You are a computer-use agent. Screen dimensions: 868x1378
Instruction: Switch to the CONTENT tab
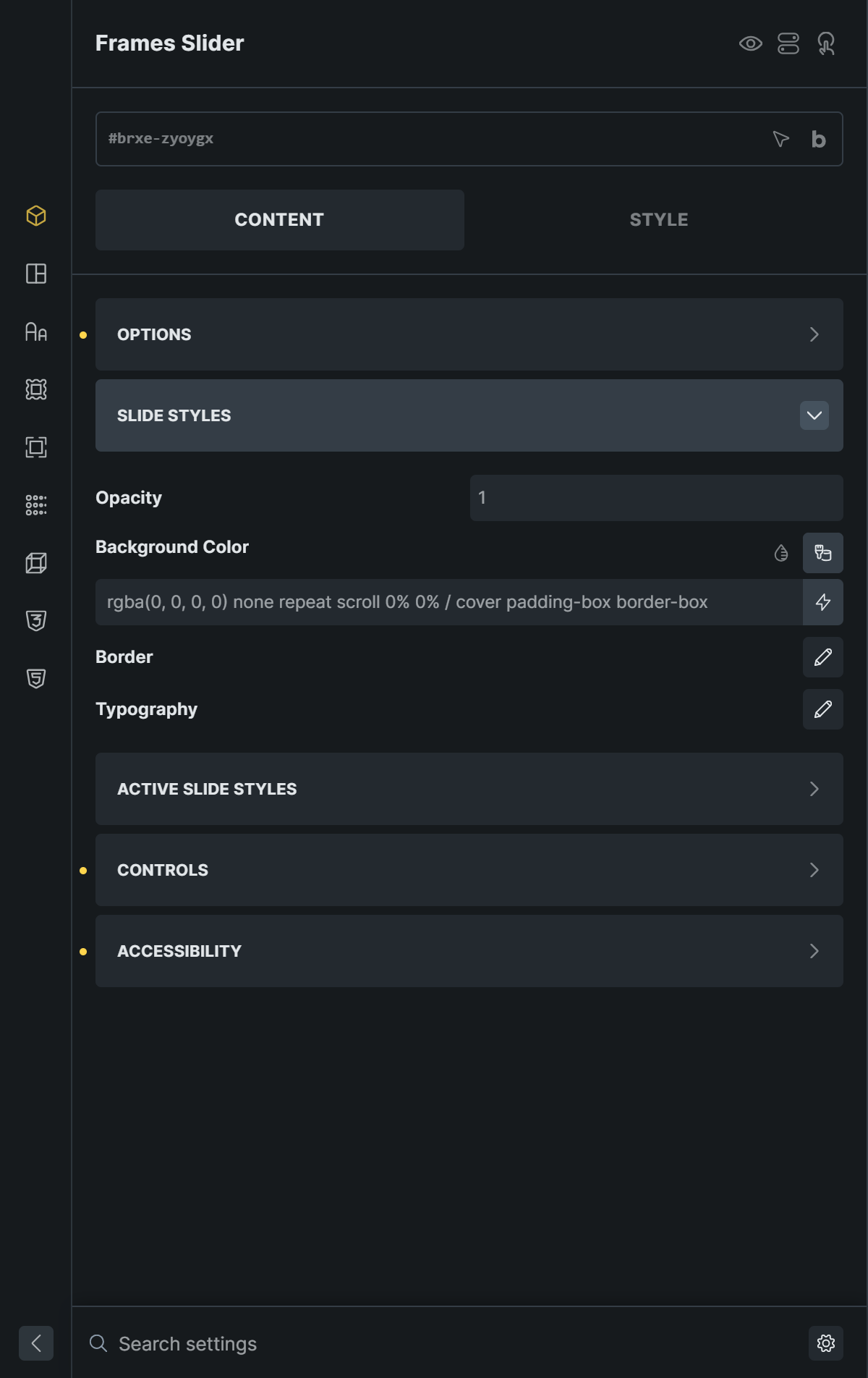pyautogui.click(x=280, y=220)
